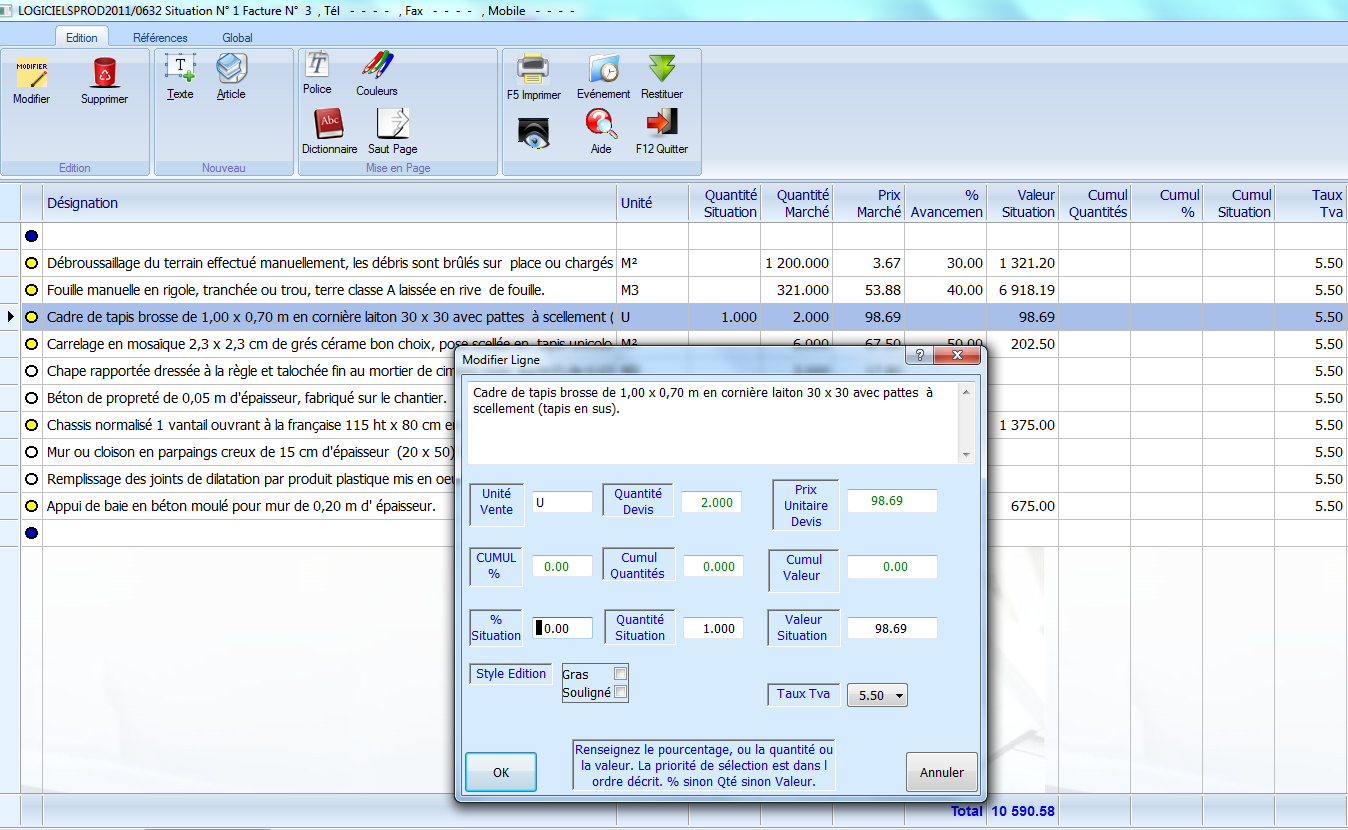Select the Débroussaillage du terrain row
This screenshot has height=830, width=1348.
330,263
